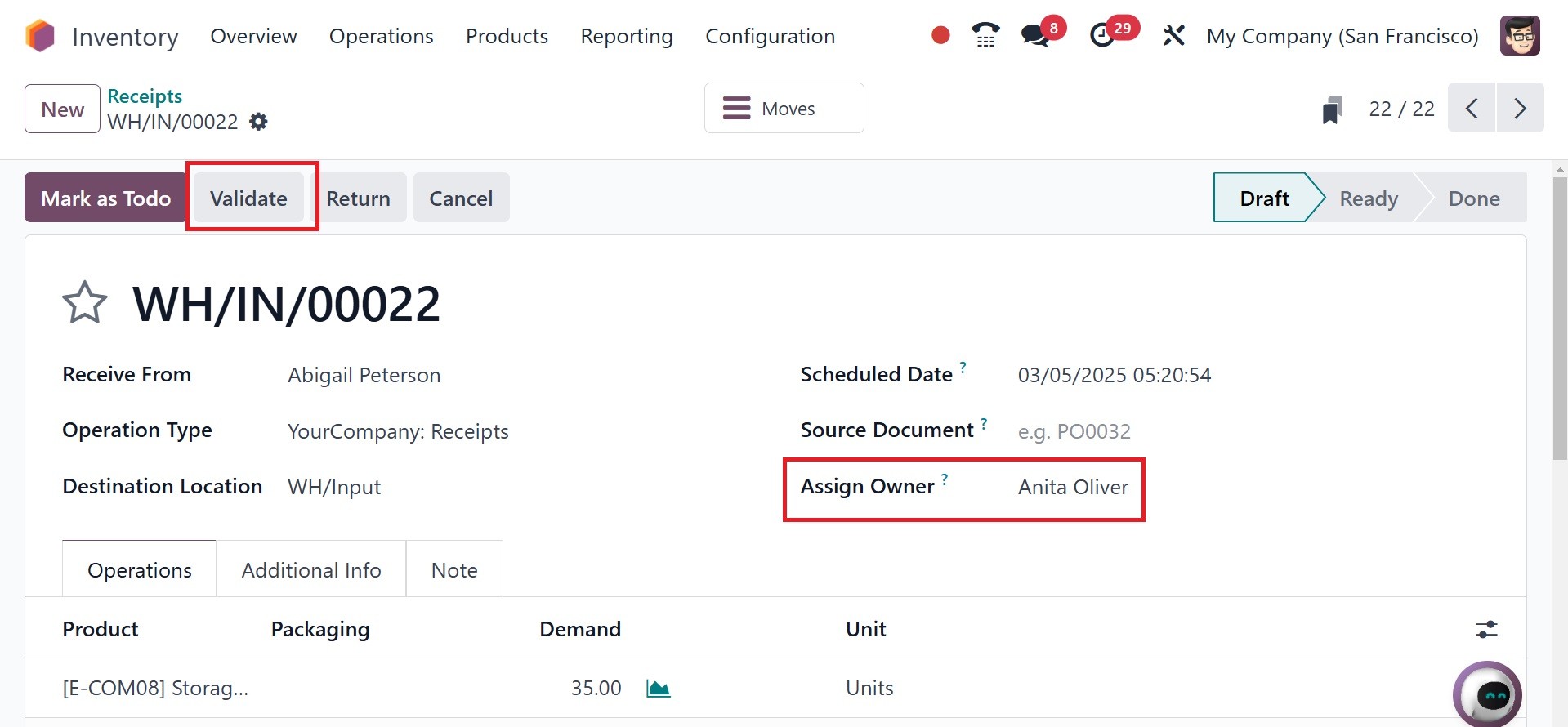Click the bookmark icon next to the record counter
Screen dimensions: 1568x727
pyautogui.click(x=1332, y=109)
